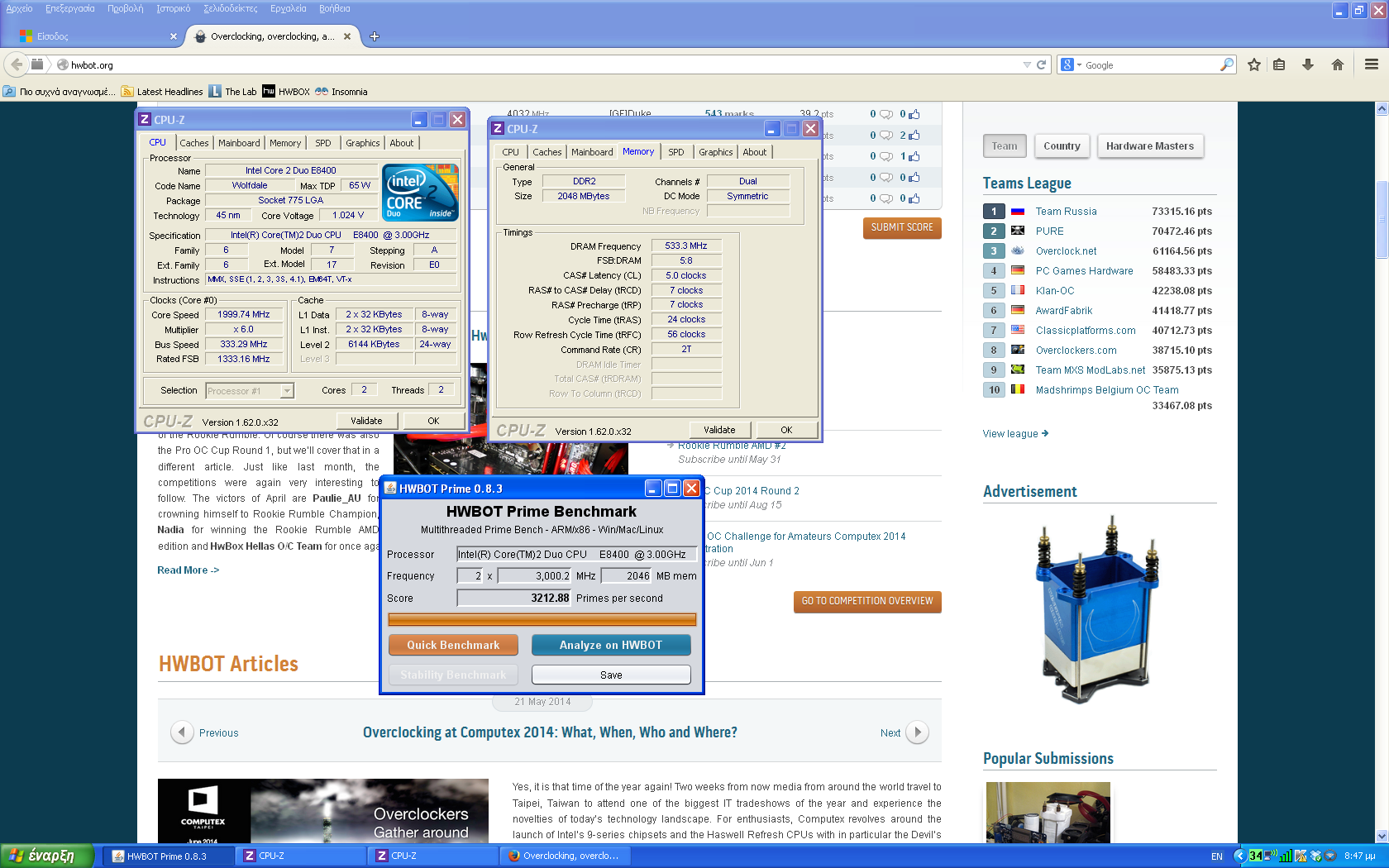The image size is (1389, 868).
Task: Open the Insomnia bookmark
Action: (341, 92)
